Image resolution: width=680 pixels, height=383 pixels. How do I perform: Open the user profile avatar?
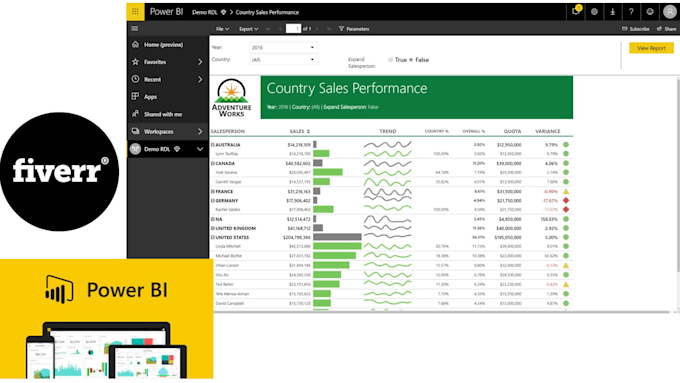[670, 12]
